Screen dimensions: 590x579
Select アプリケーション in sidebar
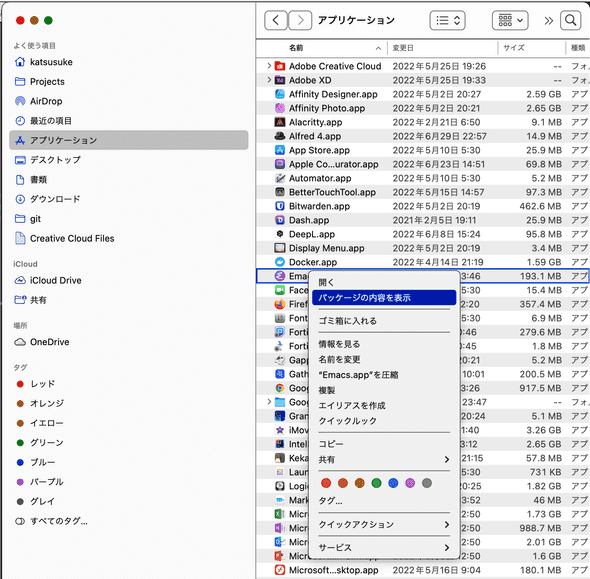tap(129, 140)
